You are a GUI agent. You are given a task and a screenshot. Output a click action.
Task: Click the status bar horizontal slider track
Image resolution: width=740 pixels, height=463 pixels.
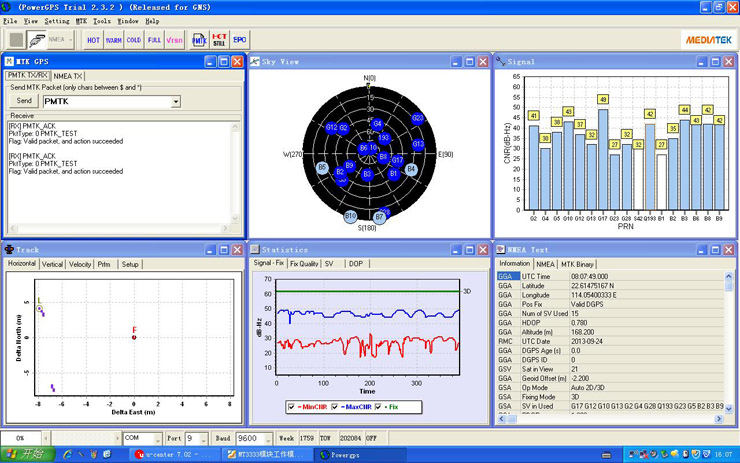coord(83,438)
